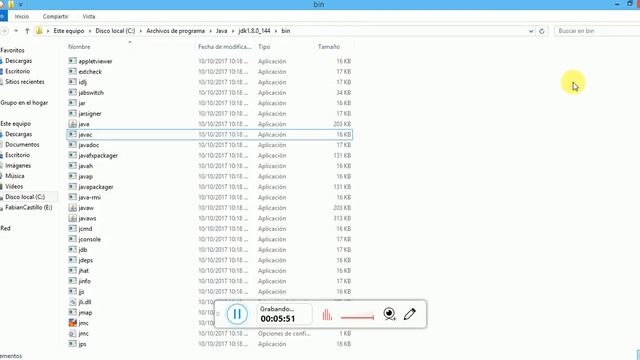Click the idlj file icon
640x360 pixels.
73,82
